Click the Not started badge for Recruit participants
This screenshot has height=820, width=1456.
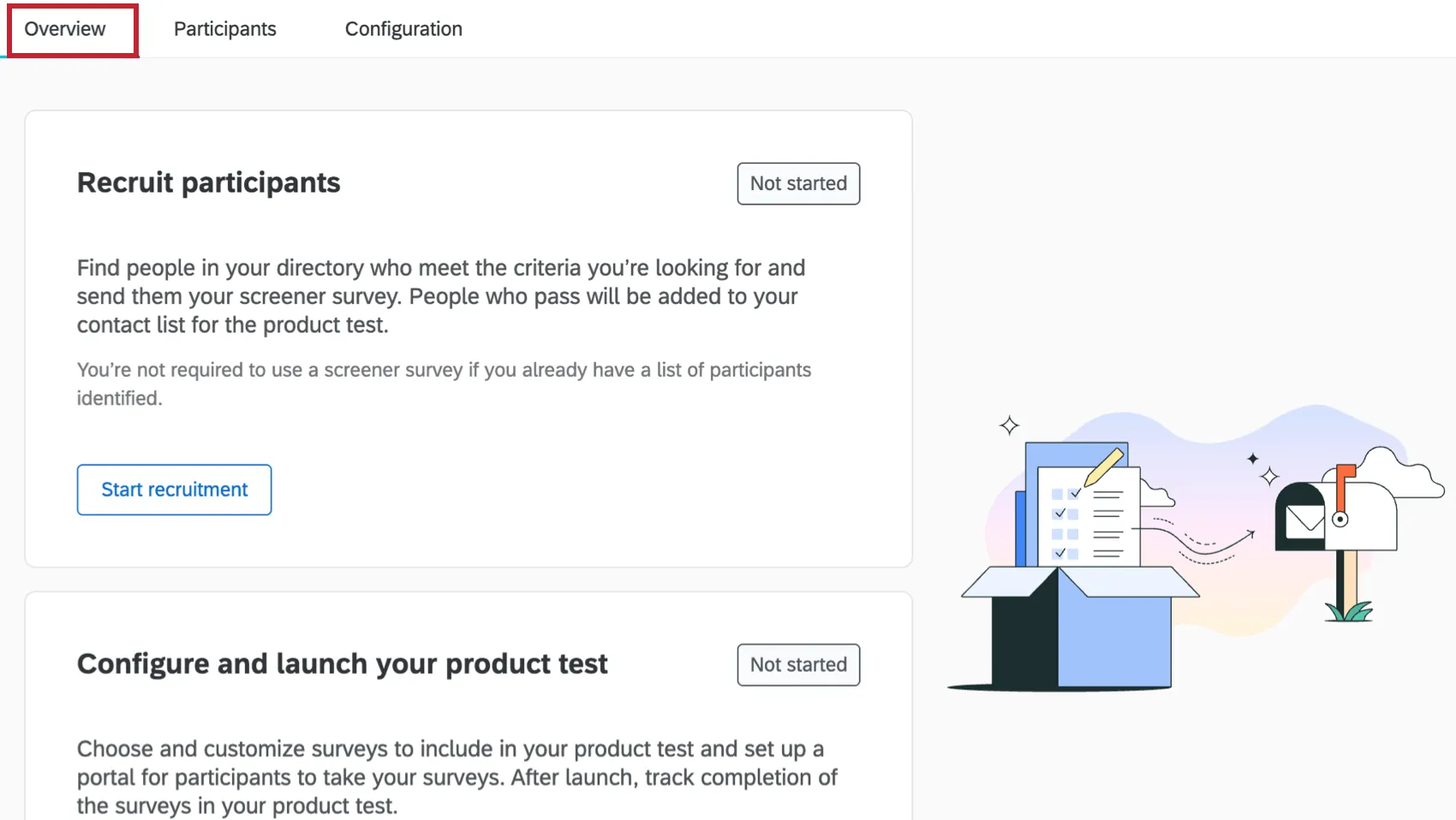pyautogui.click(x=797, y=183)
